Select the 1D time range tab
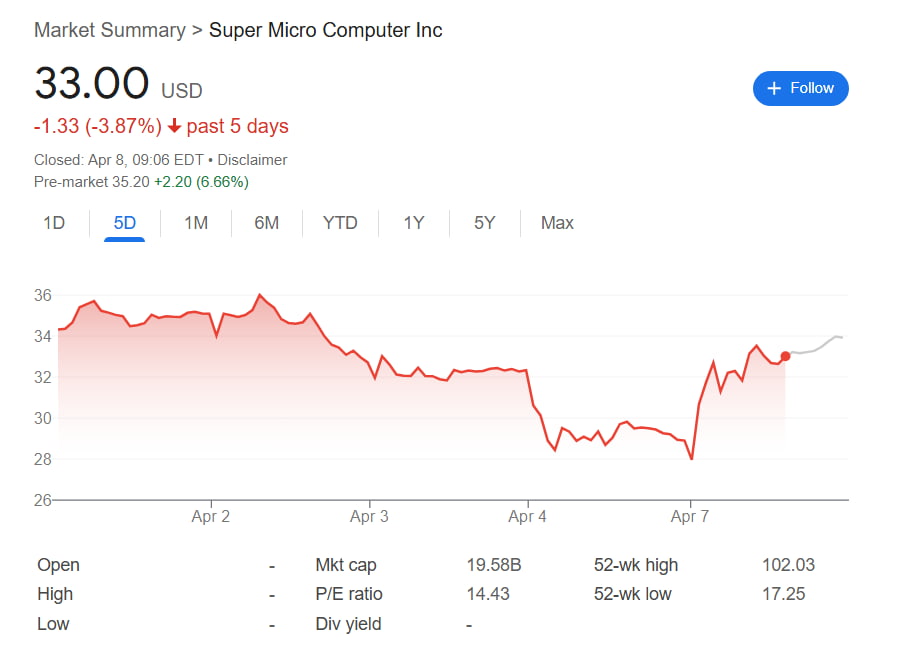Screen dimensions: 913x648 (x=54, y=223)
